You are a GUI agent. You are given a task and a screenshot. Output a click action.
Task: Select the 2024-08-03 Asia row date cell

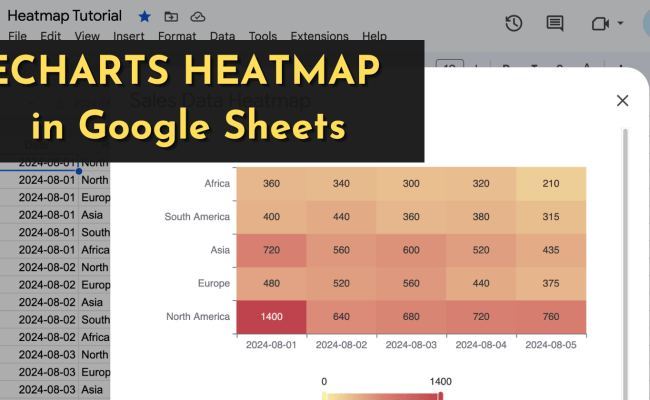coord(47,390)
